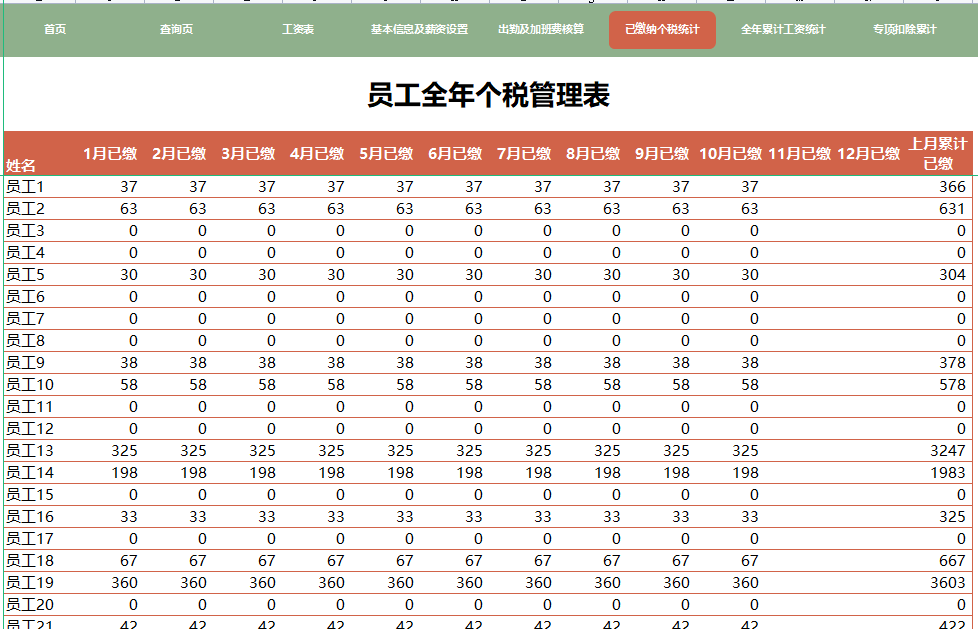This screenshot has width=978, height=629.
Task: Open 基本信息及薪资设置 page
Action: tap(419, 29)
